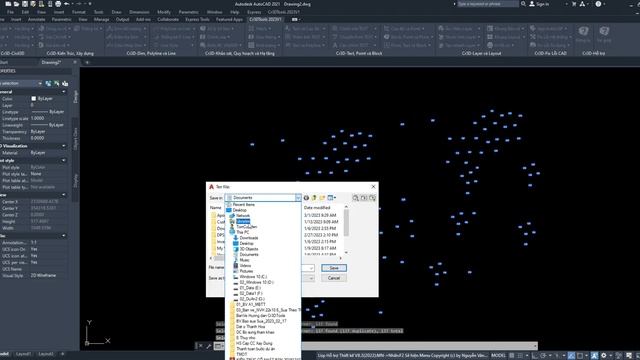Add new layout with plus icon
640x360 pixels.
(x=62, y=354)
